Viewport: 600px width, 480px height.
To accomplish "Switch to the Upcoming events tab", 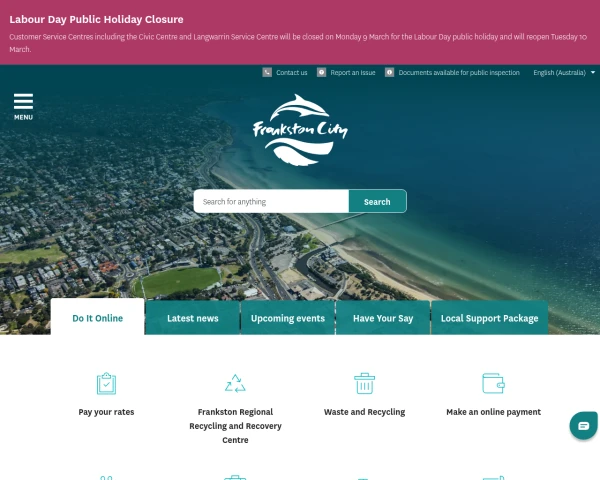I will (288, 318).
